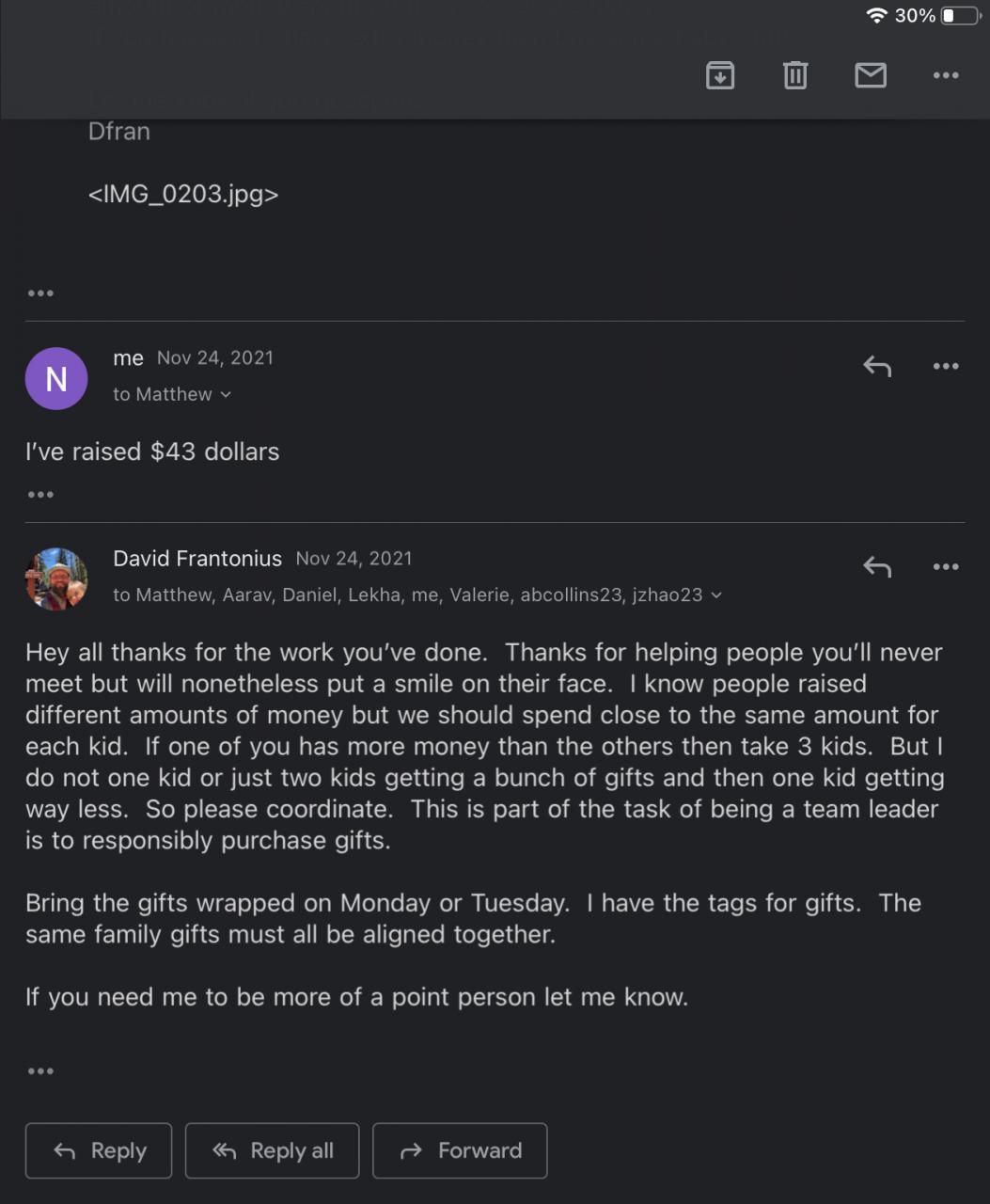This screenshot has width=990, height=1204.
Task: Open the IMG_0203.jpg attachment reference
Action: pyautogui.click(x=183, y=195)
